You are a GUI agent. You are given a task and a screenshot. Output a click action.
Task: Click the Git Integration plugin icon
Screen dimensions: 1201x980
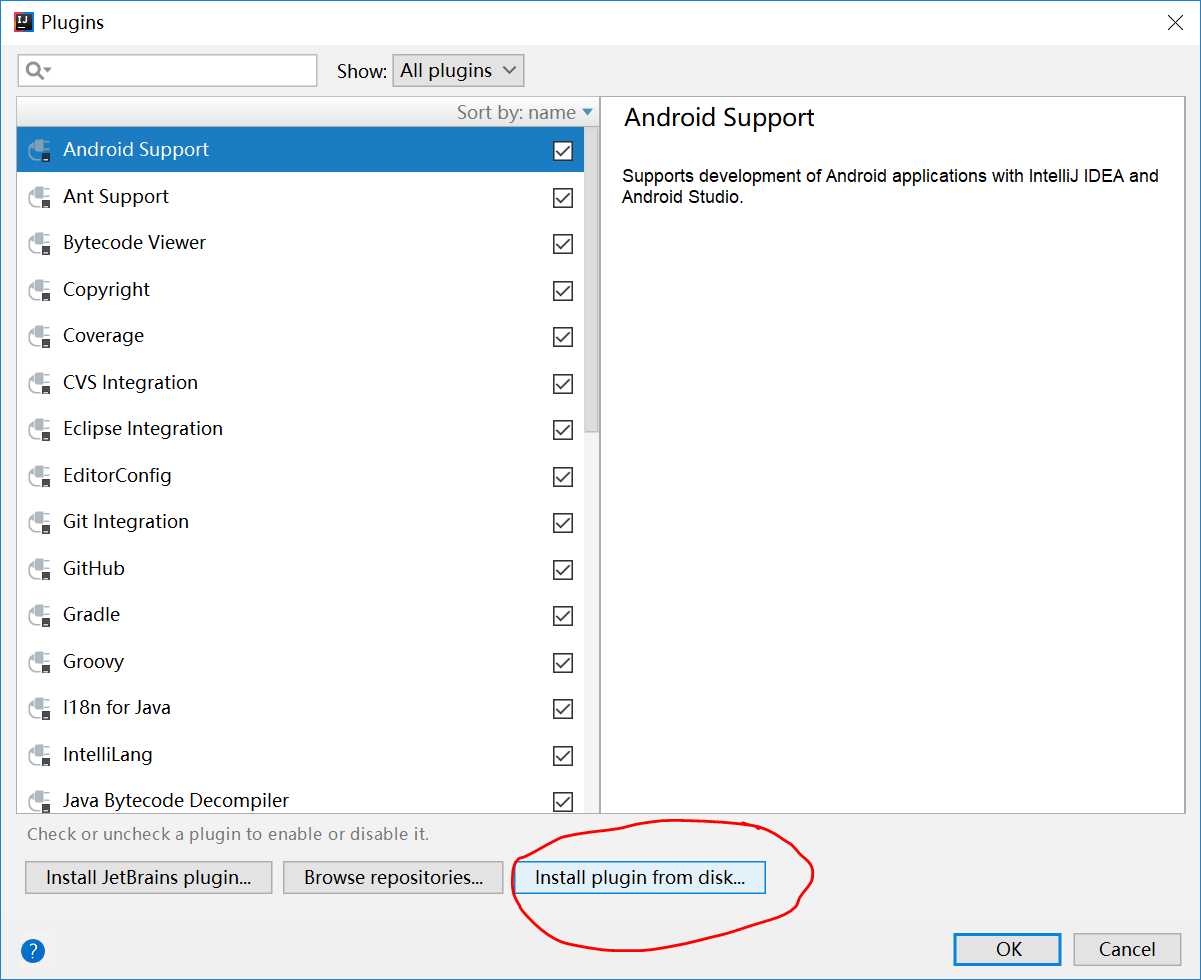pos(40,522)
